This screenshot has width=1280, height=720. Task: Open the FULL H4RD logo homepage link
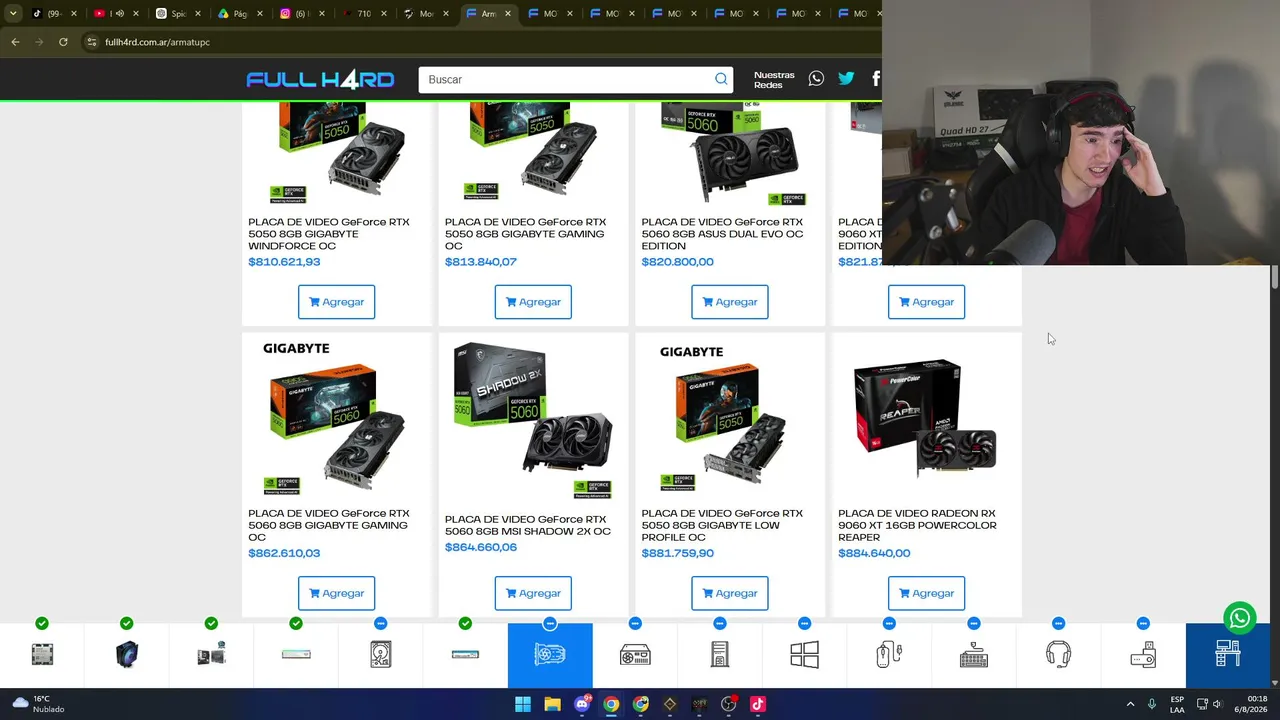click(320, 80)
